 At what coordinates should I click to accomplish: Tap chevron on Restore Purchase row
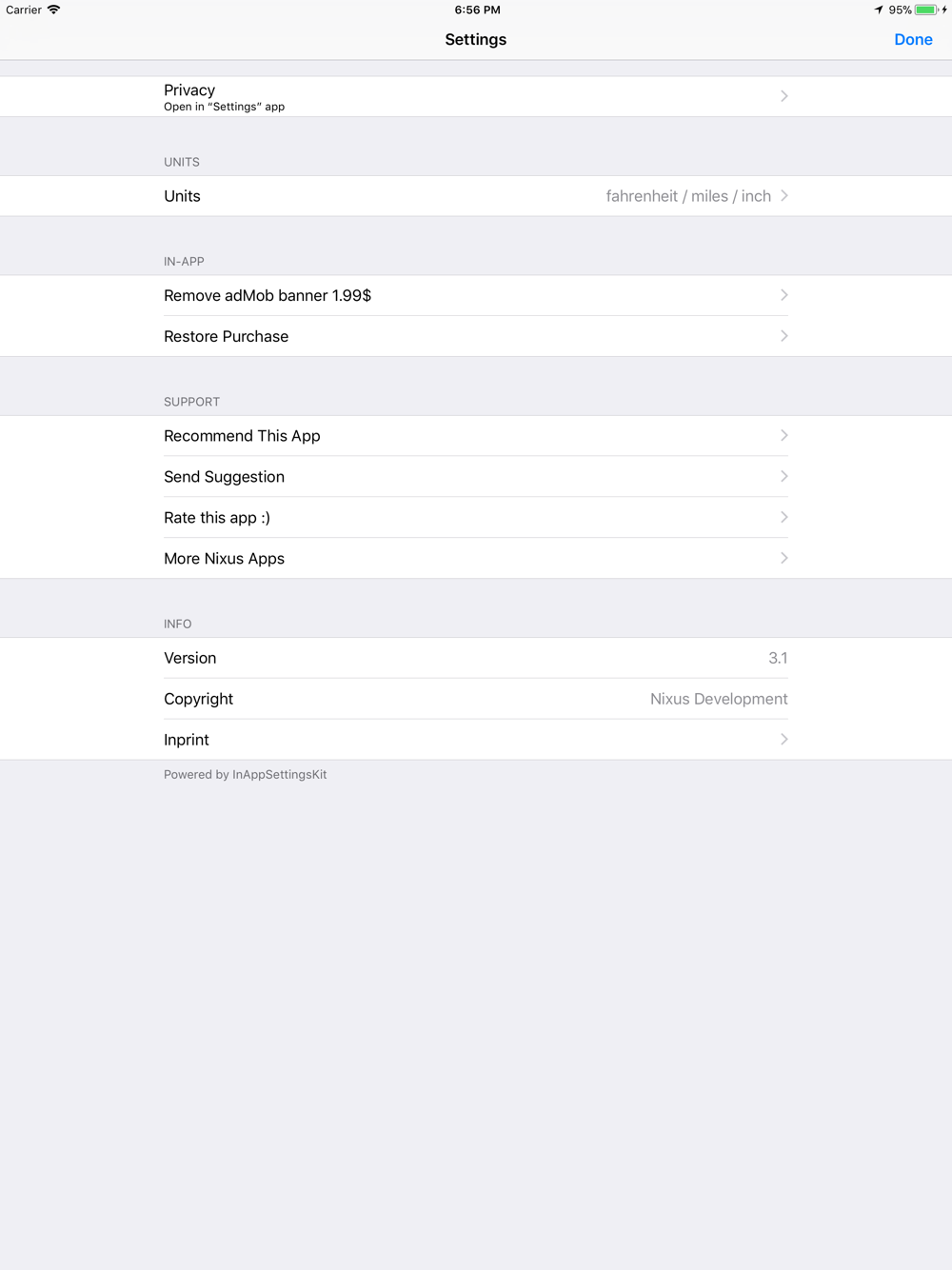coord(784,336)
